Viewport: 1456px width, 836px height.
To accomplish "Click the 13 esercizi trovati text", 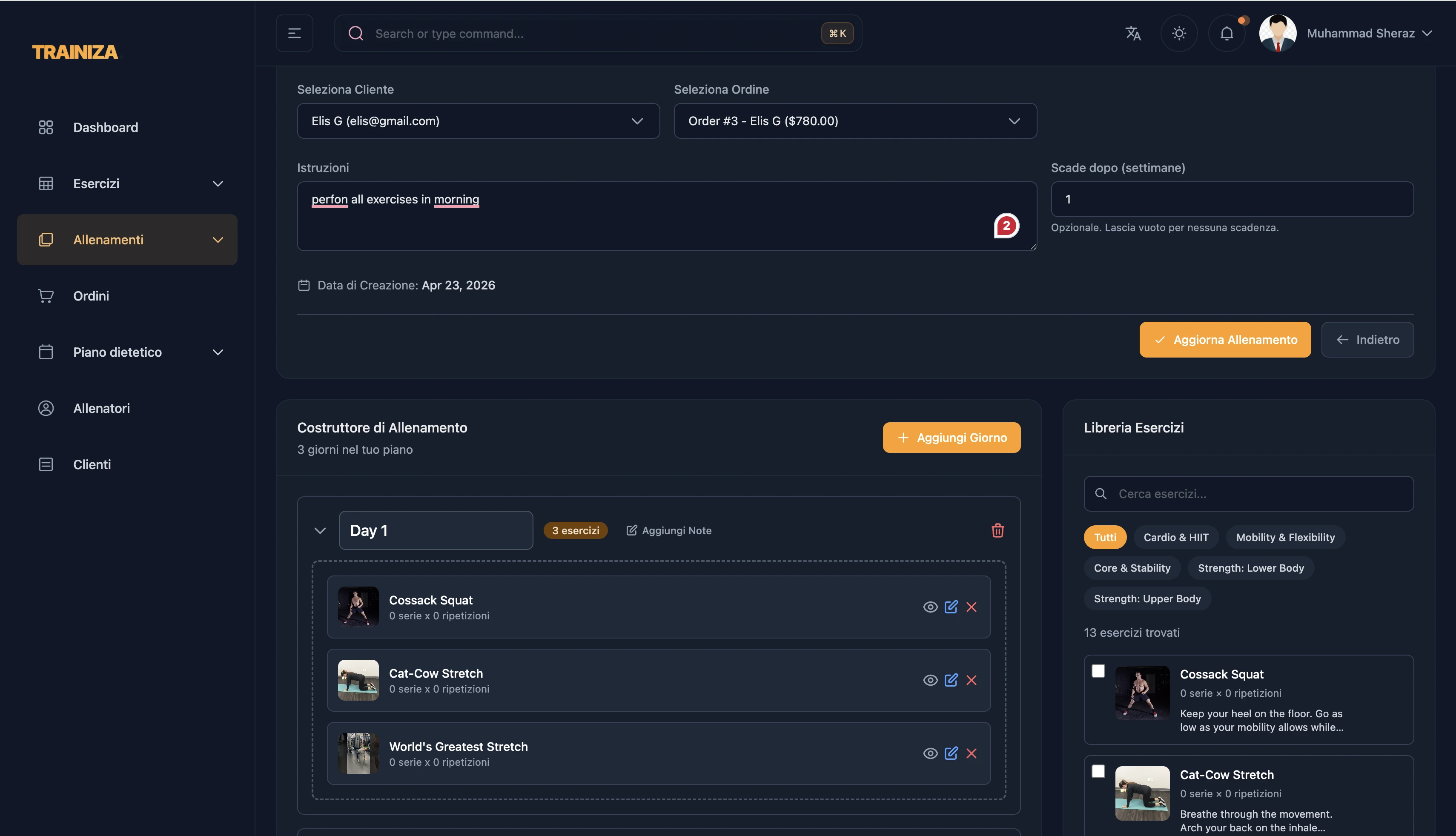I will [1131, 633].
